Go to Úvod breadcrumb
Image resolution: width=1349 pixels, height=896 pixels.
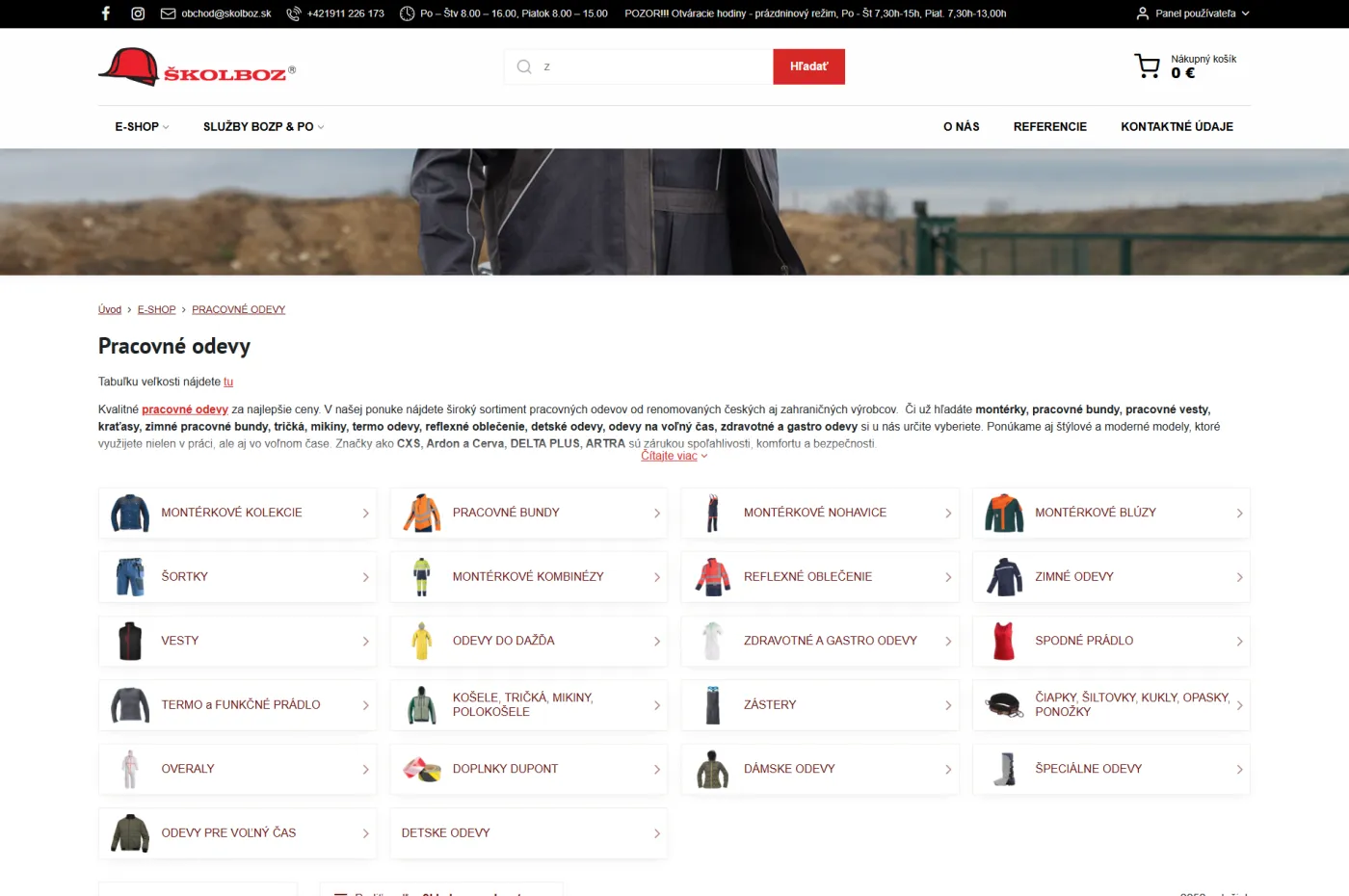[x=110, y=309]
